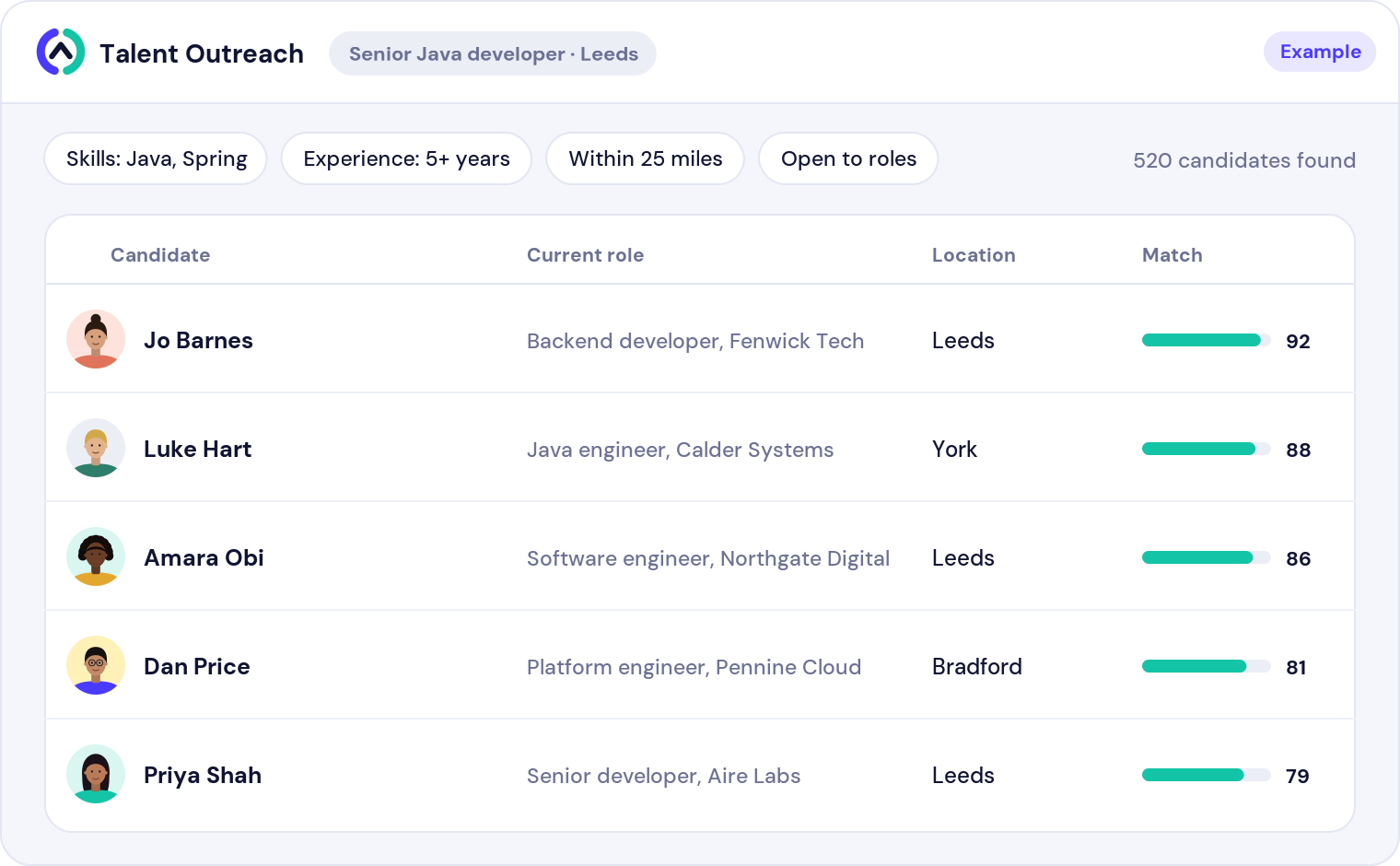
Task: Click the match score 79
Action: (1297, 776)
